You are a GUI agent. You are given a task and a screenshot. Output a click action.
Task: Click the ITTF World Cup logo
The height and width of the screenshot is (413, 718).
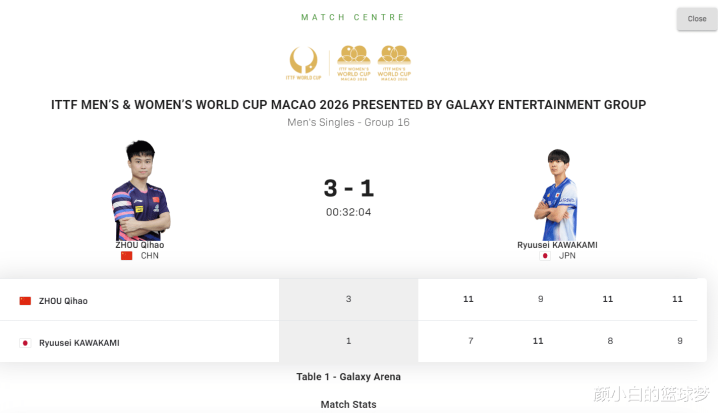(303, 62)
